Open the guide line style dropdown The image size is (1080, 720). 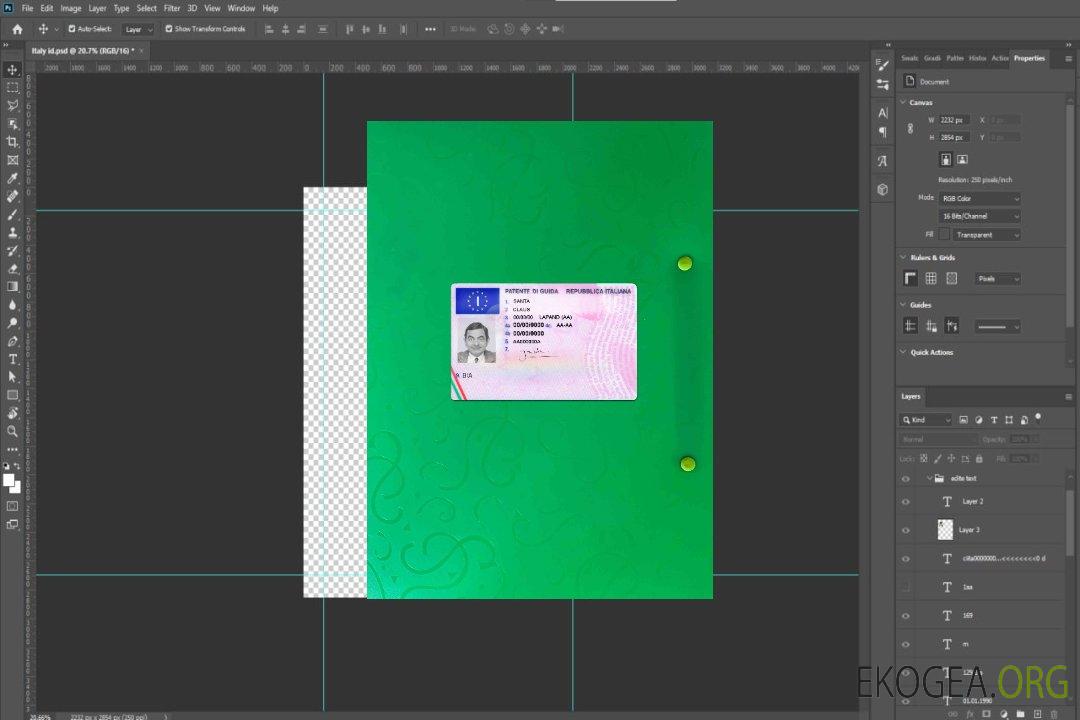998,327
